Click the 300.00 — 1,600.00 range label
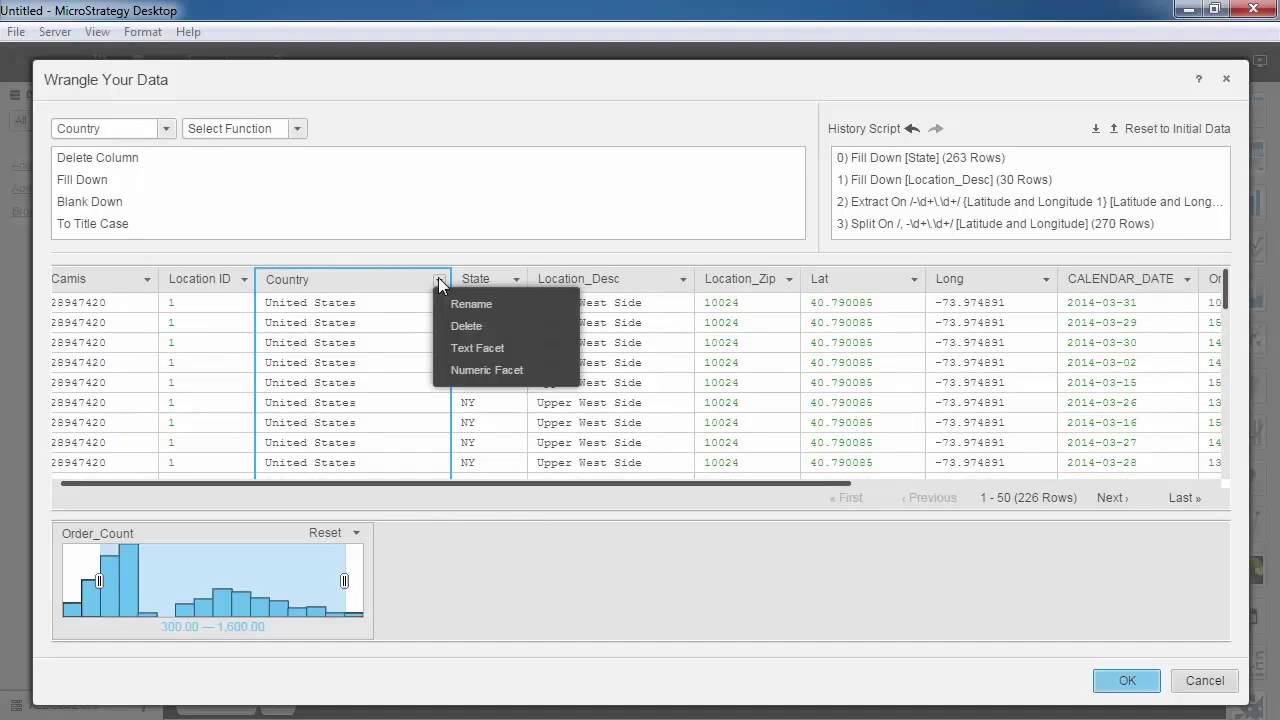The image size is (1280, 720). [x=213, y=627]
